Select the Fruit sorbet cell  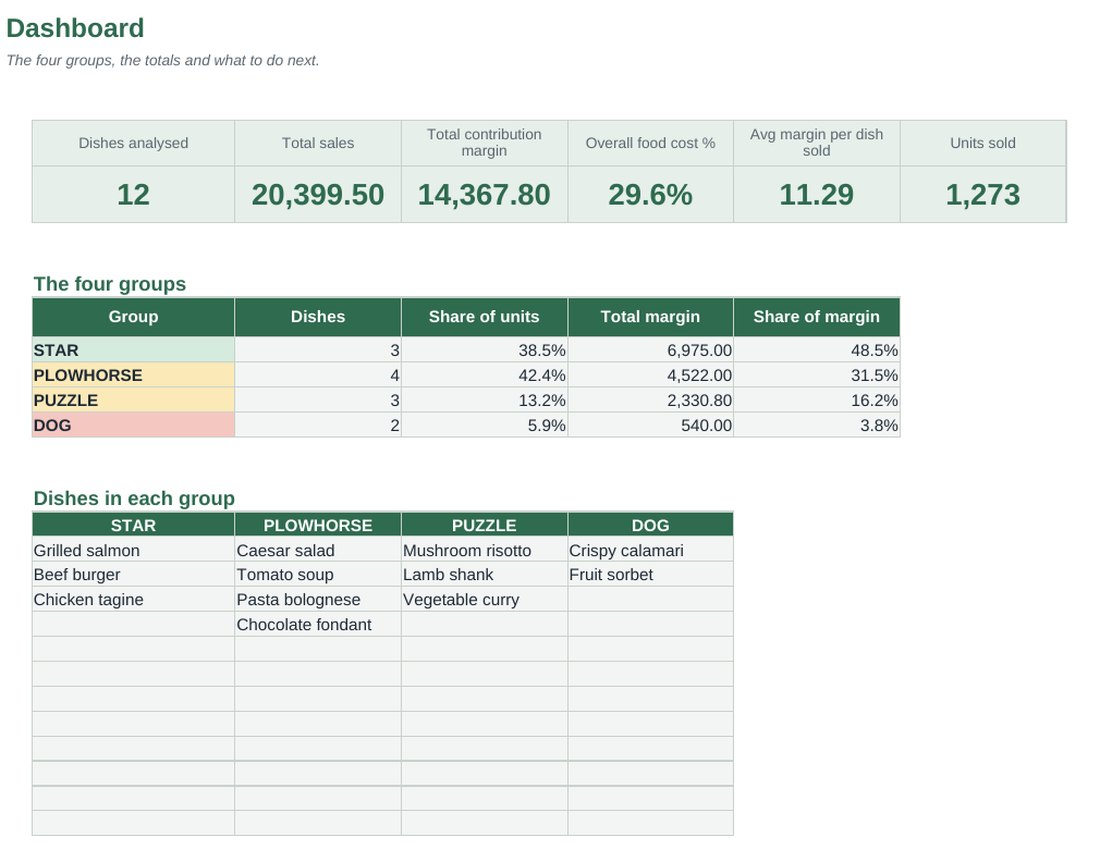(x=650, y=575)
